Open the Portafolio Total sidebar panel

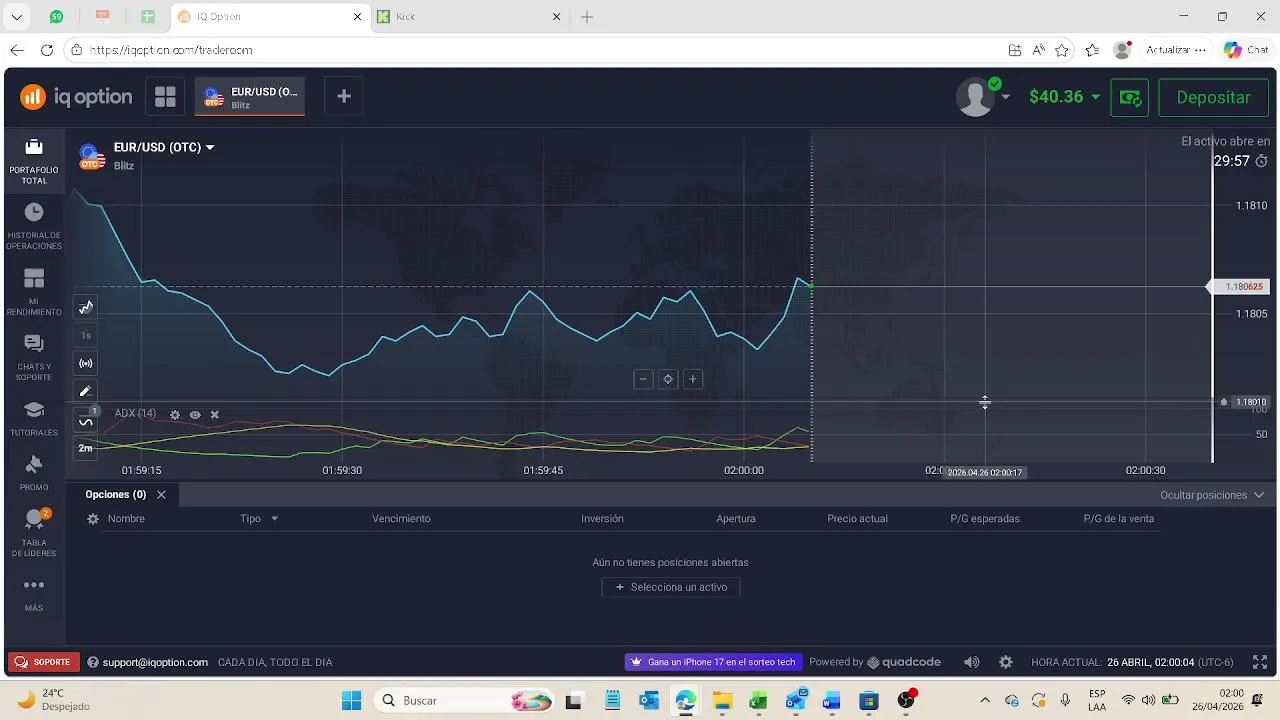coord(34,160)
